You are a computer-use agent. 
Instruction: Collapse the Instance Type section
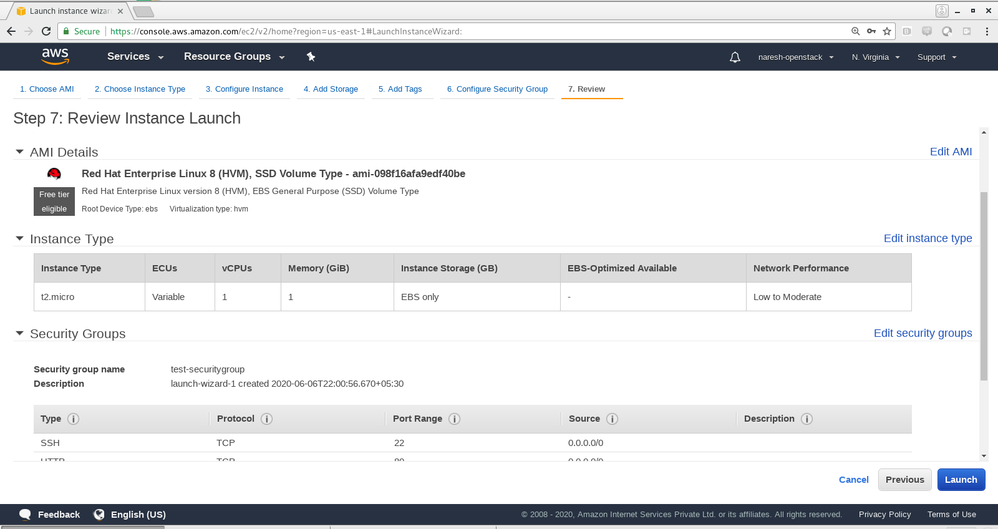point(19,239)
